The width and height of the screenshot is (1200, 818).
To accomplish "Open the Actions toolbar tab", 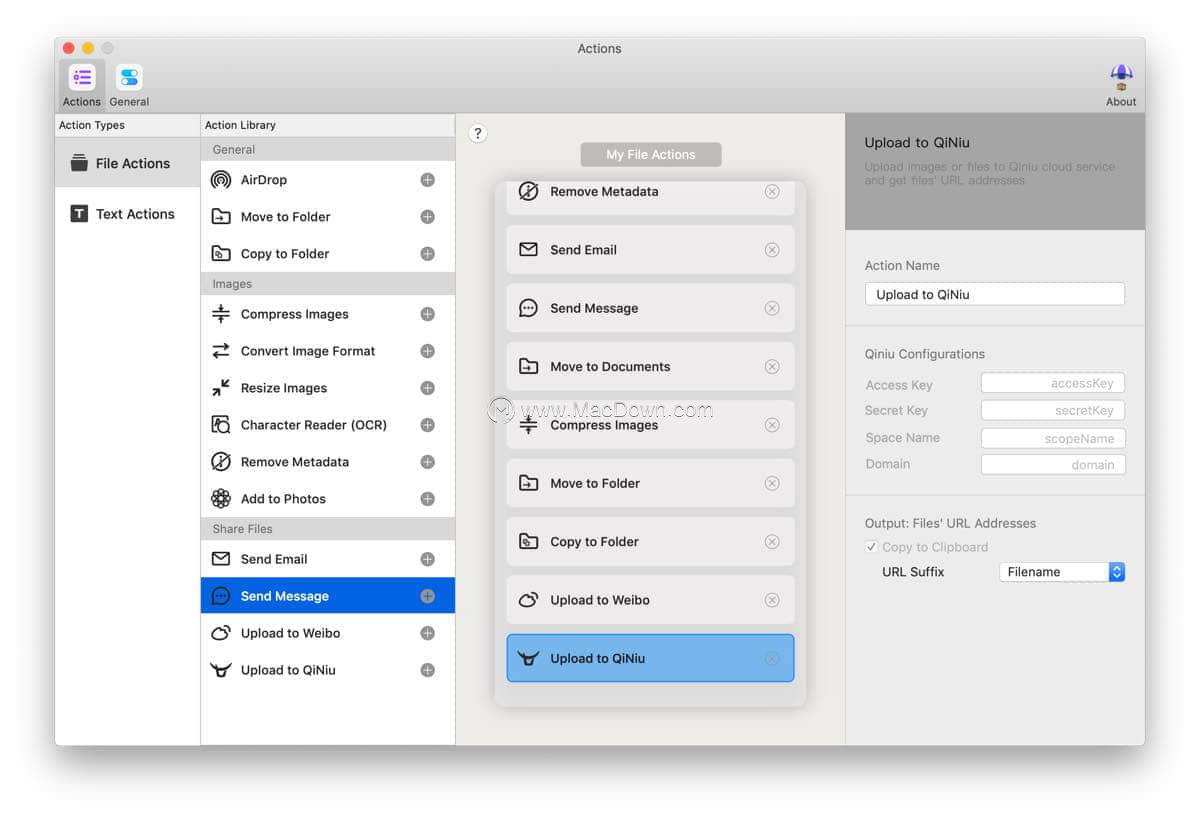I will click(82, 85).
